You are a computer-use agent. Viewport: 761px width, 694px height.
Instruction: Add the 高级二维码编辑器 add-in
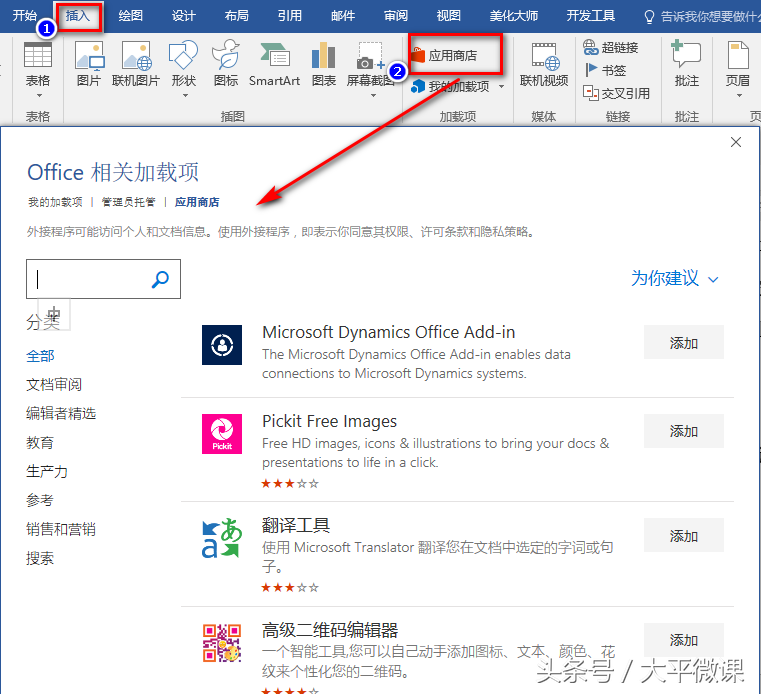coord(683,640)
